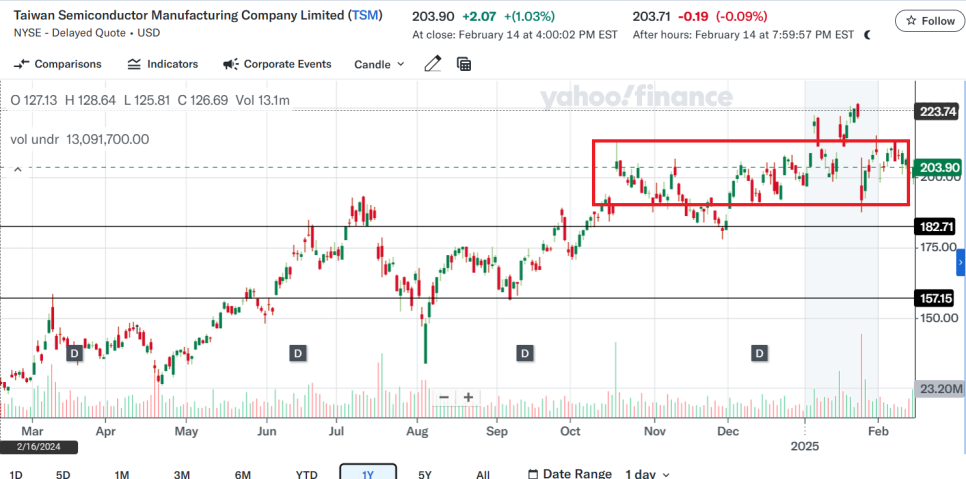The height and width of the screenshot is (479, 966).
Task: Click the Comparisons arrows icon
Action: click(x=22, y=64)
